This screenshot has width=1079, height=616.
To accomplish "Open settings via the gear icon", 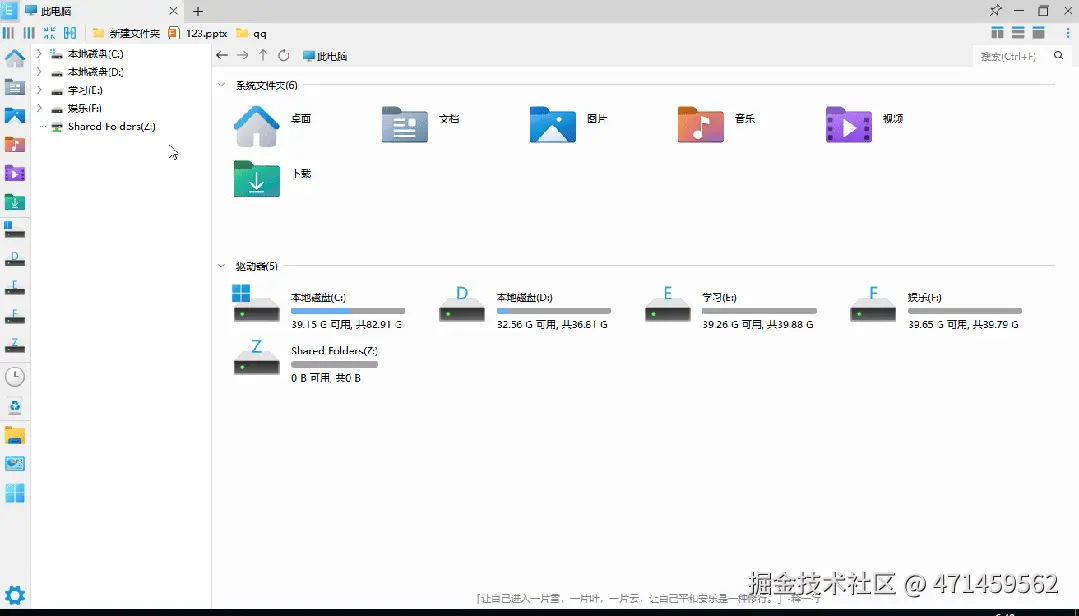I will (x=14, y=595).
